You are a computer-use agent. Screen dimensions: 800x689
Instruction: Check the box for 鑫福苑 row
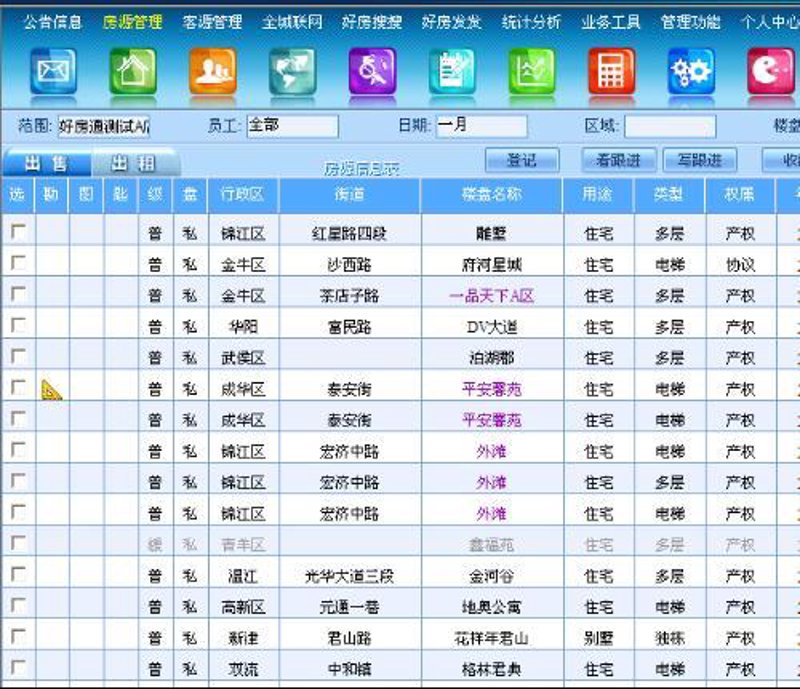tap(18, 543)
